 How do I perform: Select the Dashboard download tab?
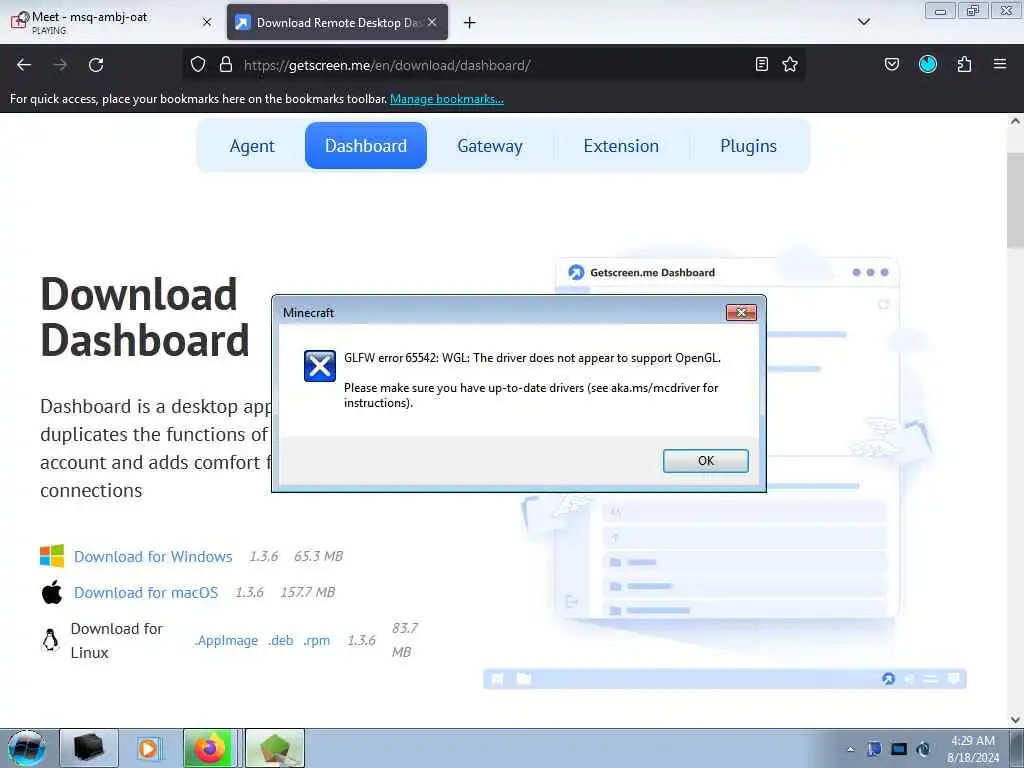click(366, 146)
